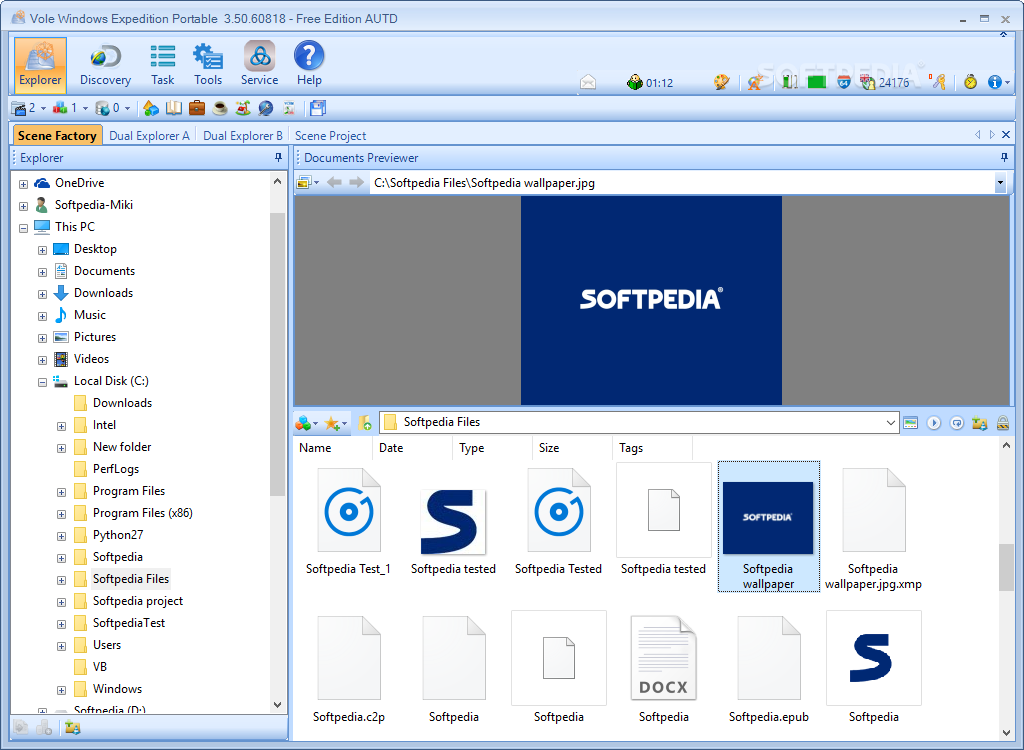Image resolution: width=1024 pixels, height=750 pixels.
Task: Pin the Explorer panel
Action: tap(278, 157)
